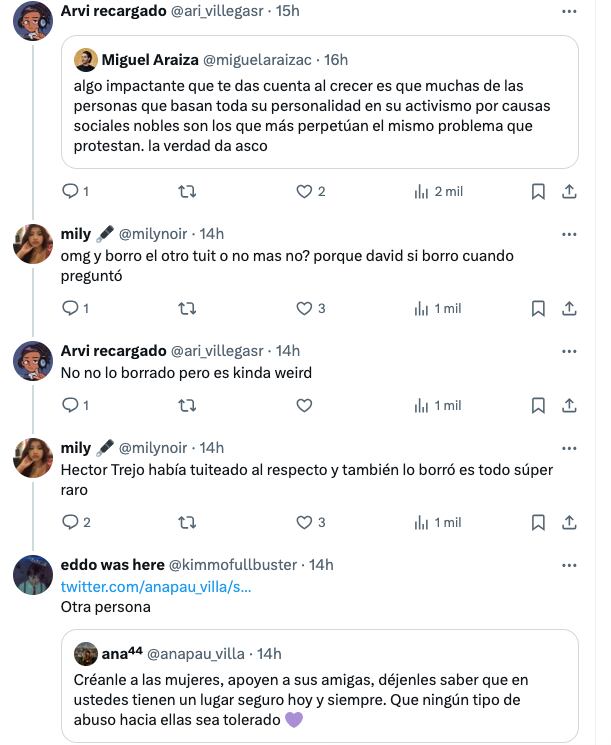The height and width of the screenshot is (745, 611).
Task: Like mily's tweet about david borro
Action: [x=305, y=308]
